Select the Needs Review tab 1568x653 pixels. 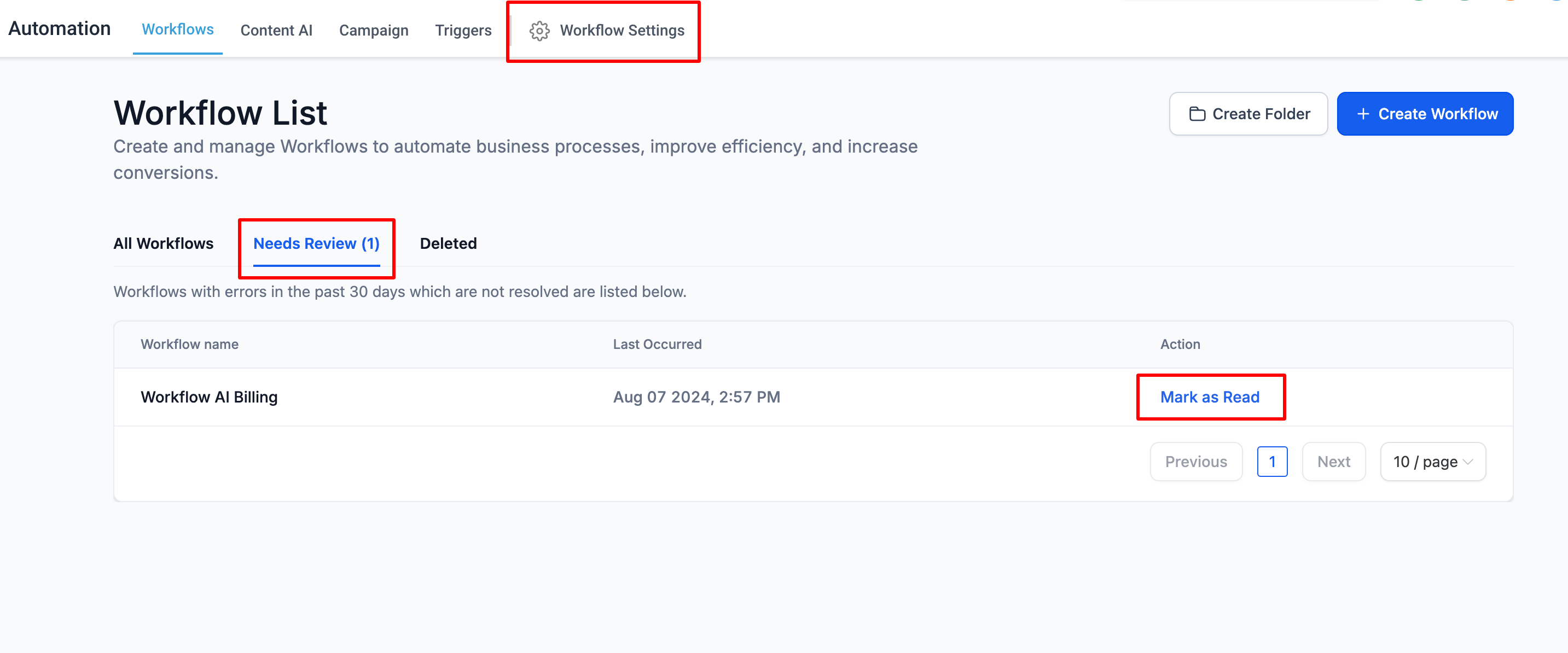(x=316, y=243)
